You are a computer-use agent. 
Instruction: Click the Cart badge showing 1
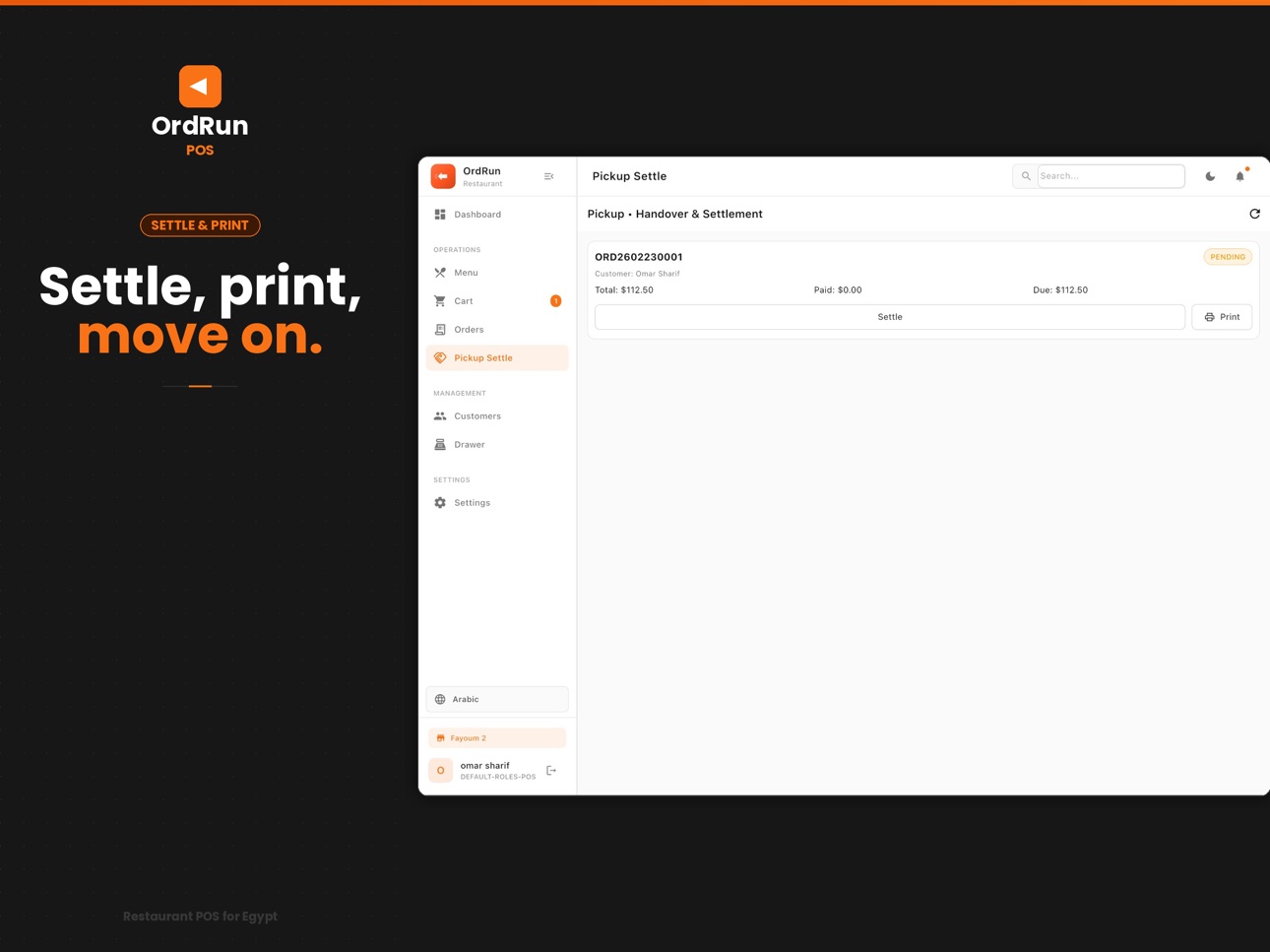click(555, 301)
